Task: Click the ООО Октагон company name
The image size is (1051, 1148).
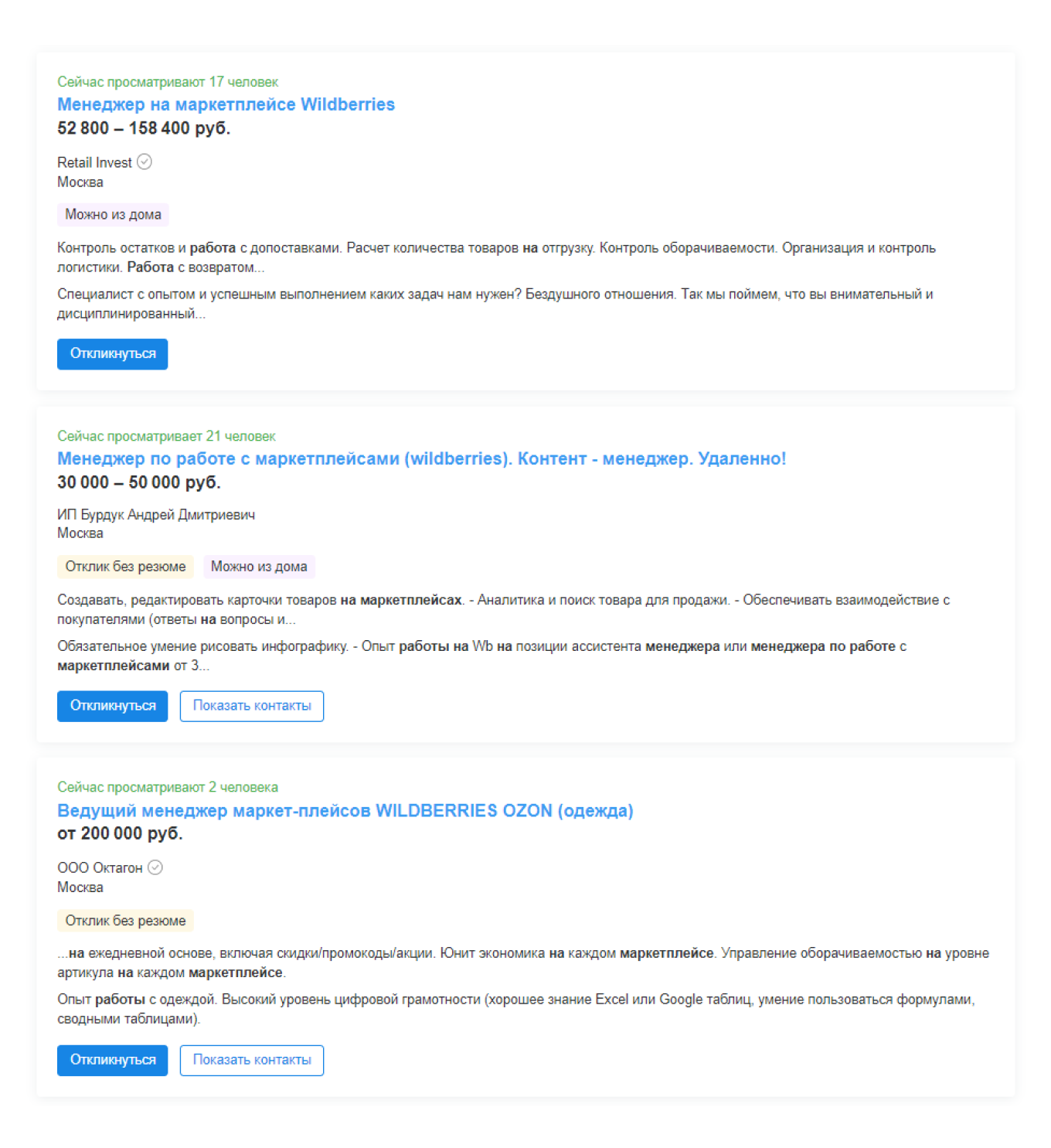Action: [x=100, y=867]
